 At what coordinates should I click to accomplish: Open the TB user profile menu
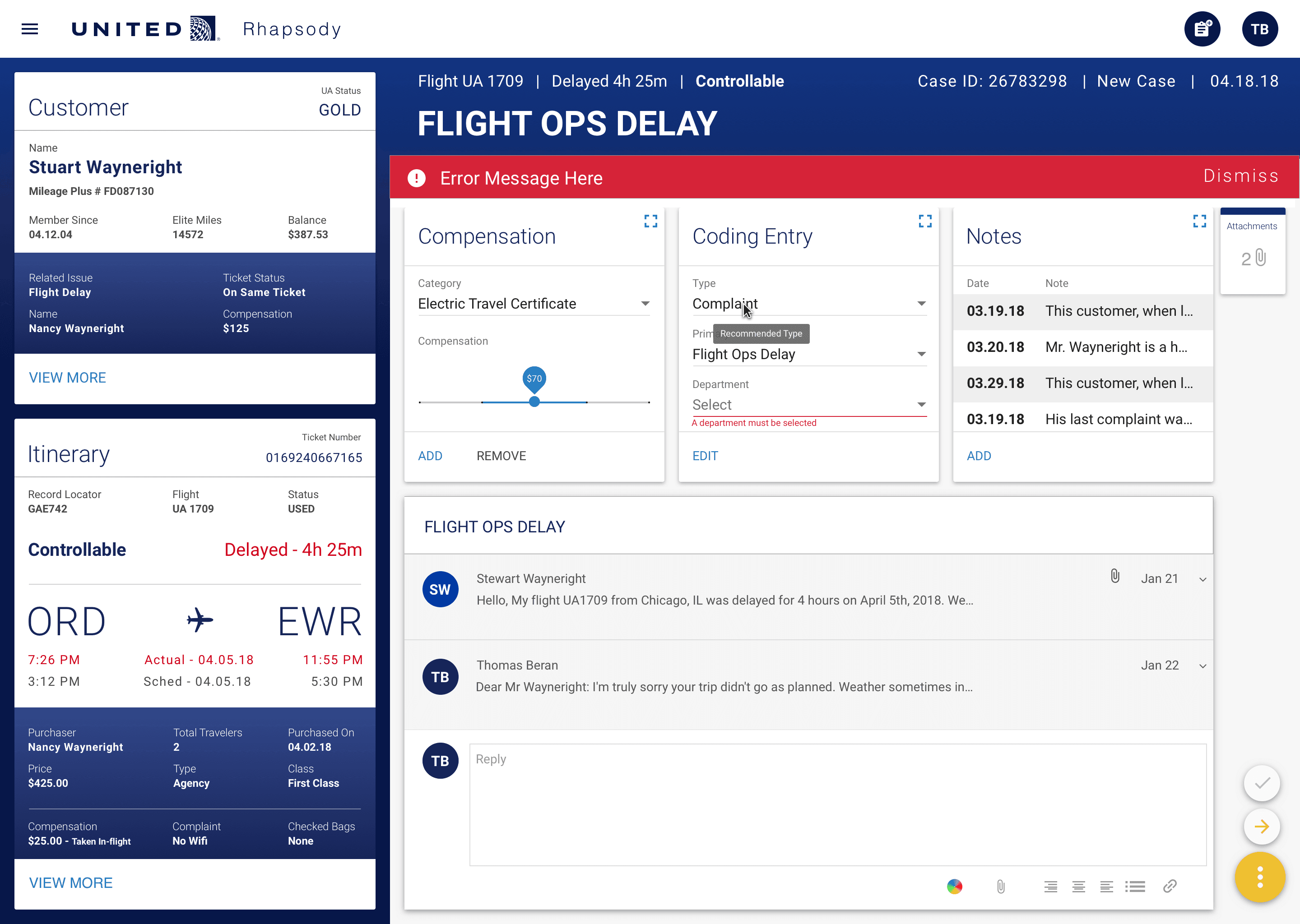(x=1259, y=29)
